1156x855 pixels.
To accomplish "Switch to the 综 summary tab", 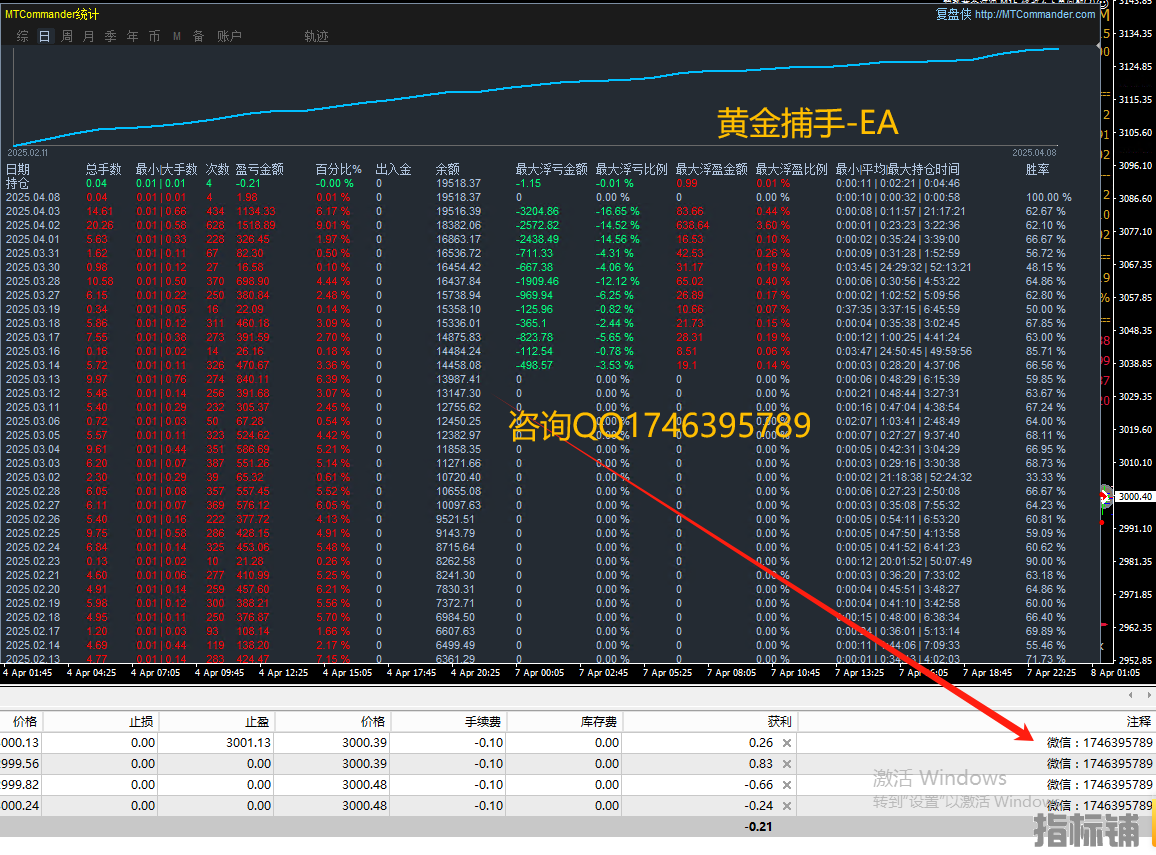I will coord(23,36).
